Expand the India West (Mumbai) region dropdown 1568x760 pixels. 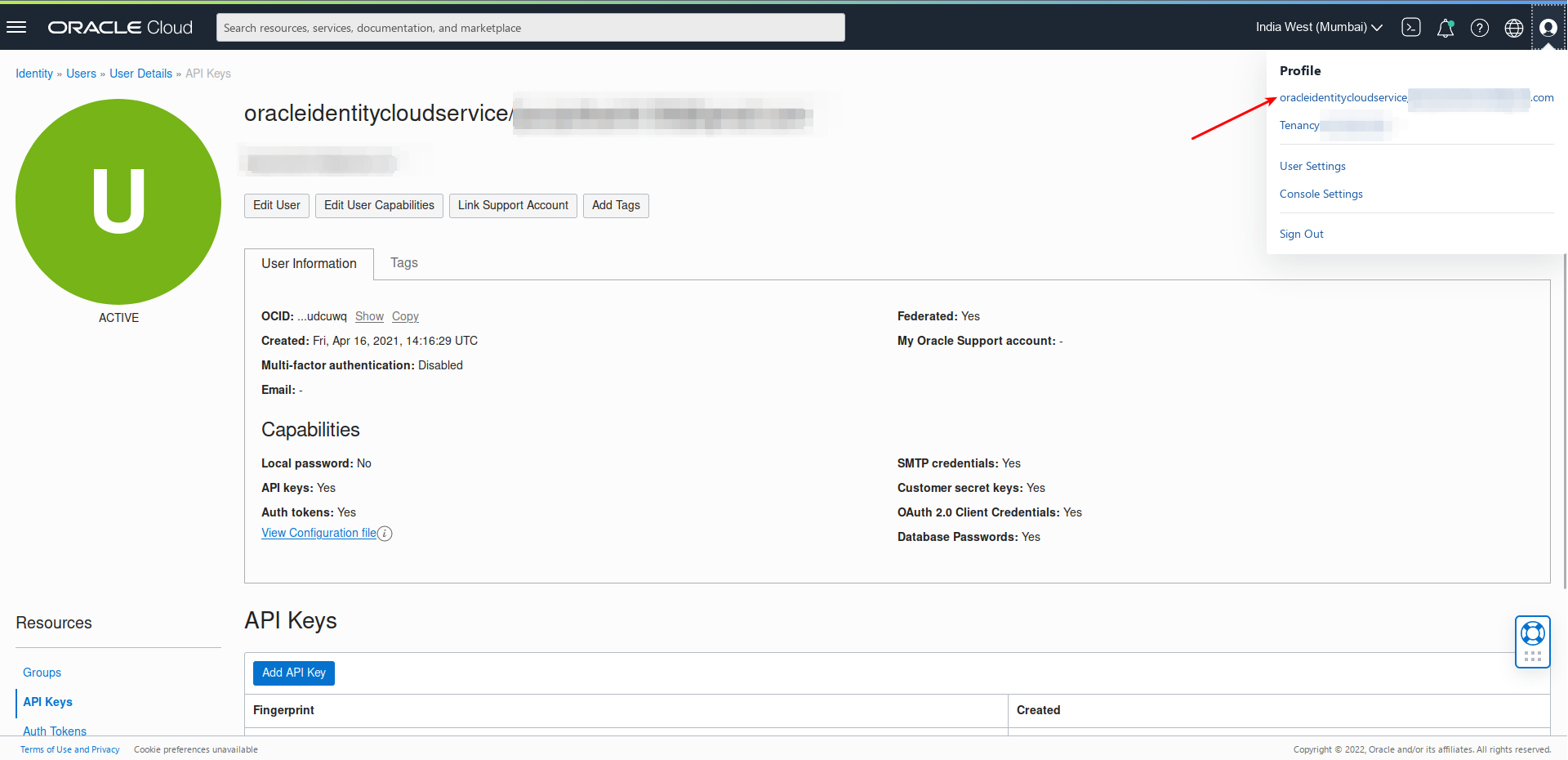coord(1319,27)
